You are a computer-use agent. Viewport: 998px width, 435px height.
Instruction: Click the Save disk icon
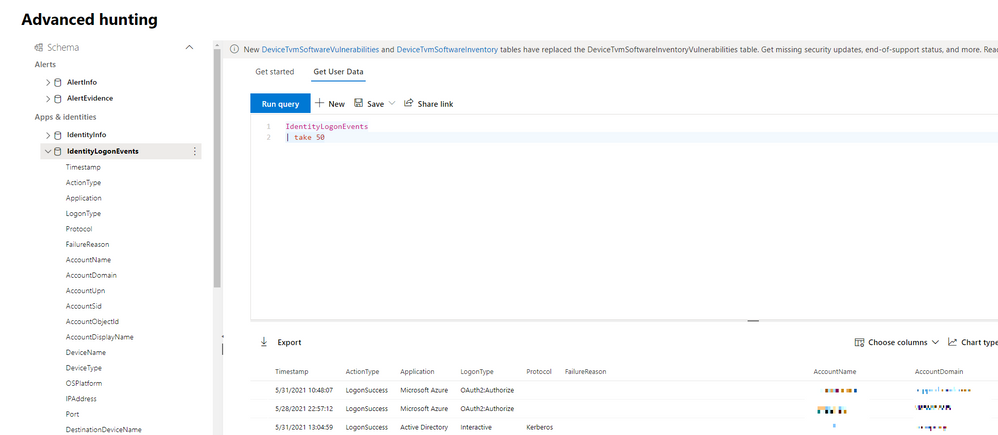pyautogui.click(x=358, y=103)
